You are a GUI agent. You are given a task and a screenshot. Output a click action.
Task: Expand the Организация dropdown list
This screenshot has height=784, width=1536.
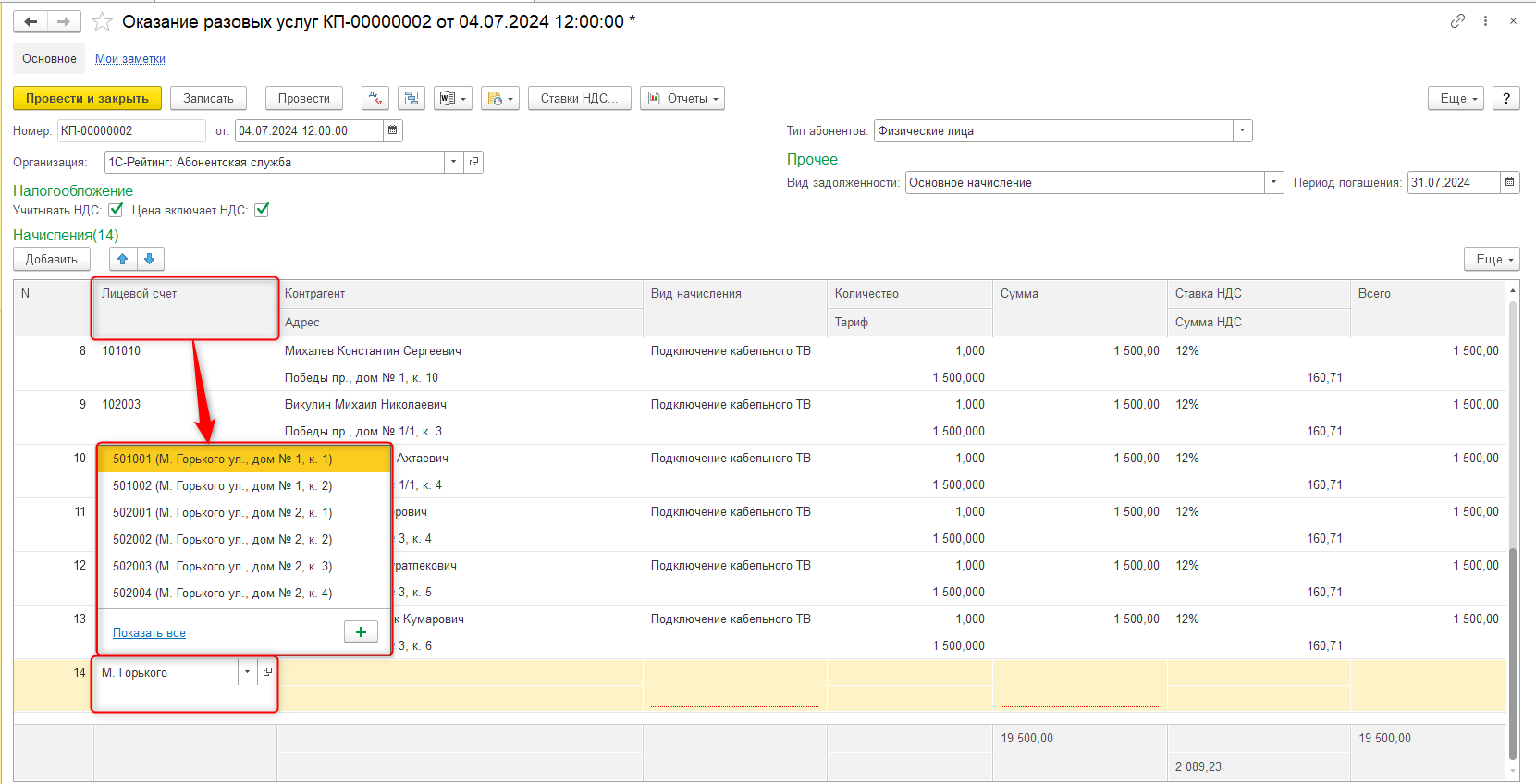click(453, 162)
